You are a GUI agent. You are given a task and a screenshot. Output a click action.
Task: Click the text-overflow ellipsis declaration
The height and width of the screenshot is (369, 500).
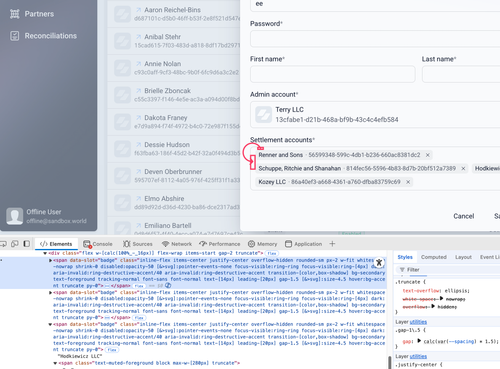(x=436, y=291)
